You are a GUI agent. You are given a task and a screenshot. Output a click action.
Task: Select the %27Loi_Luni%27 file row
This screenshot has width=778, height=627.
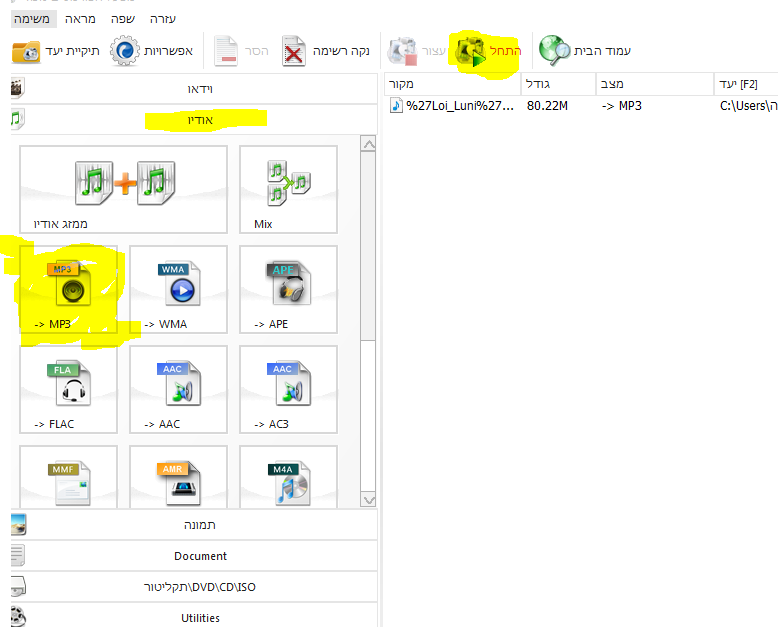click(x=581, y=106)
